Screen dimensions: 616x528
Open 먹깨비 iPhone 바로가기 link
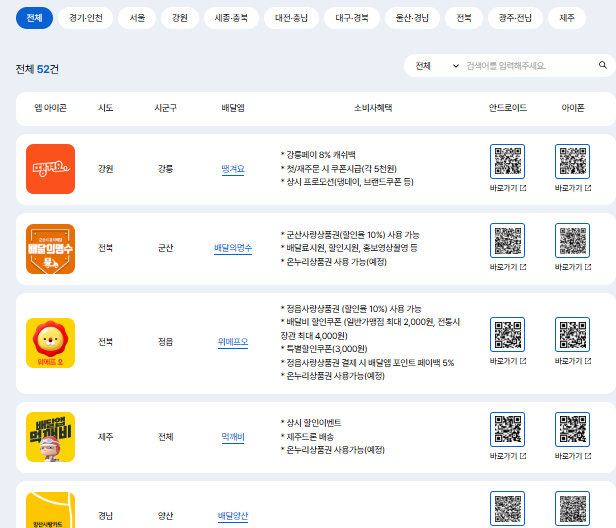(573, 456)
